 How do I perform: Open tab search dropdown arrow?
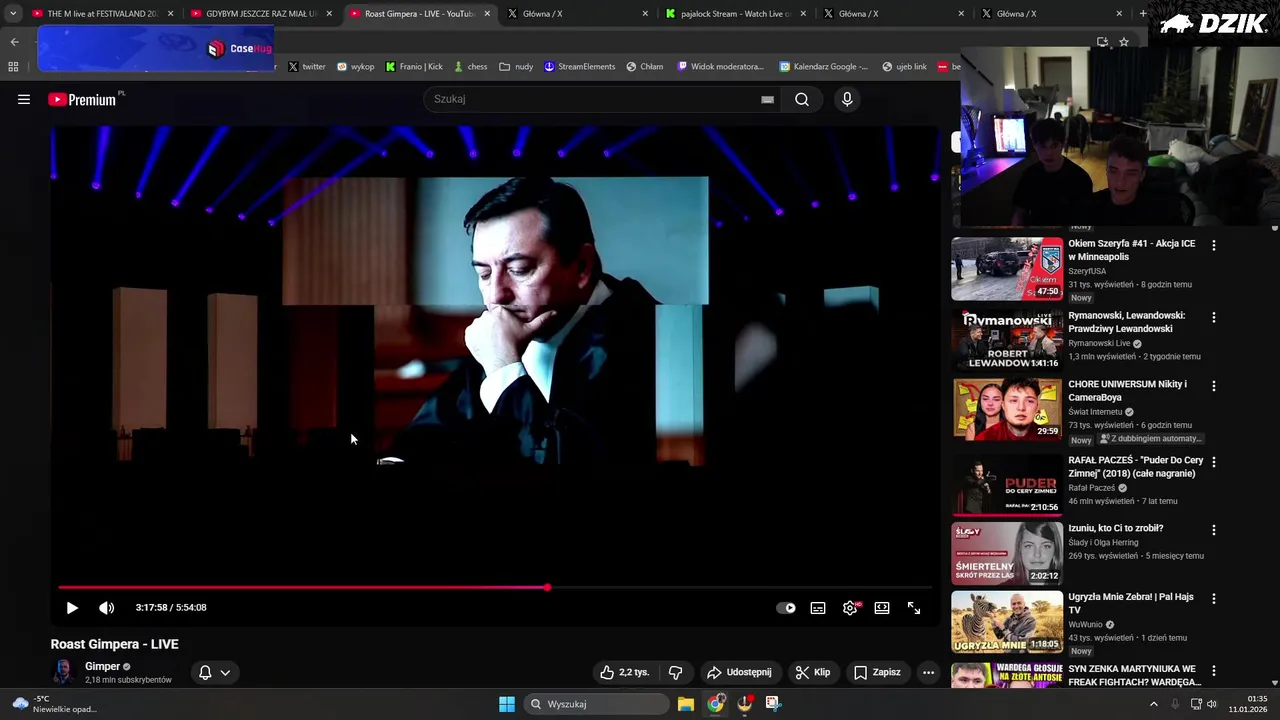click(13, 14)
